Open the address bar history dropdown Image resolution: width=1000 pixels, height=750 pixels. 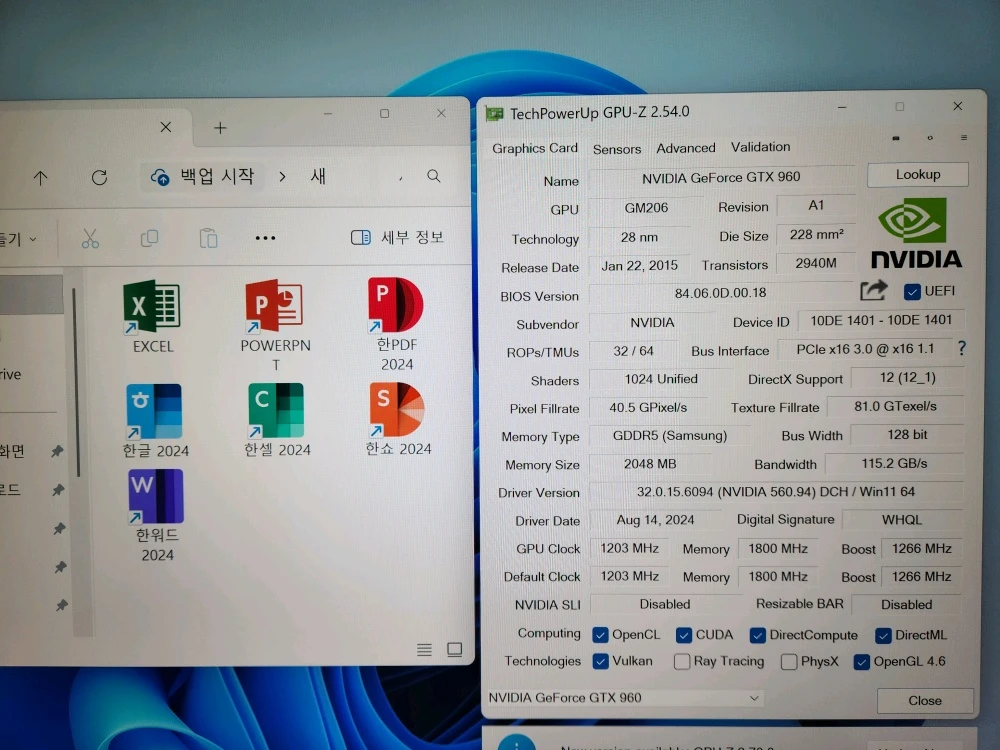[x=401, y=178]
